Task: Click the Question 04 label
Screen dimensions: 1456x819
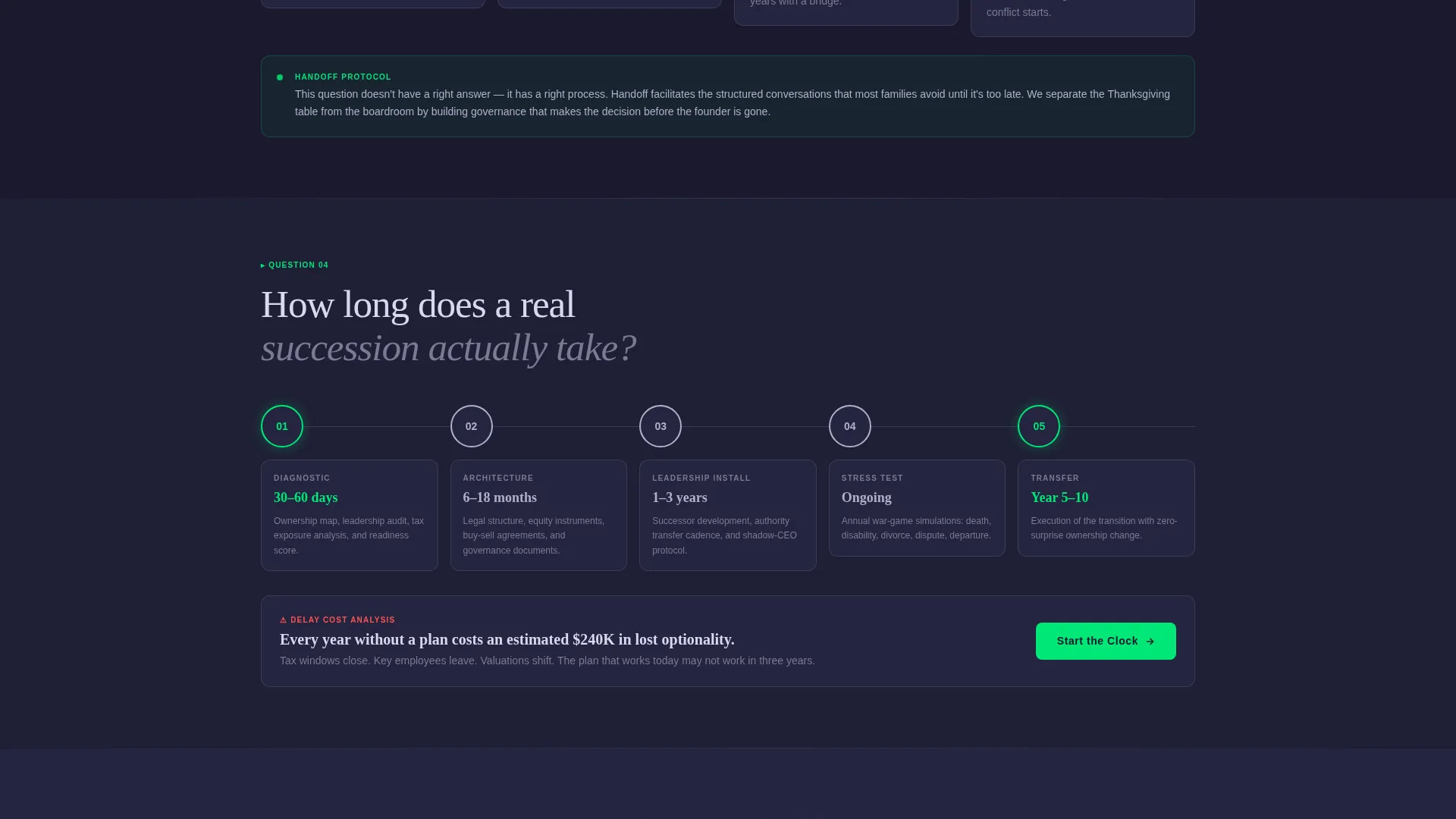Action: tap(298, 265)
